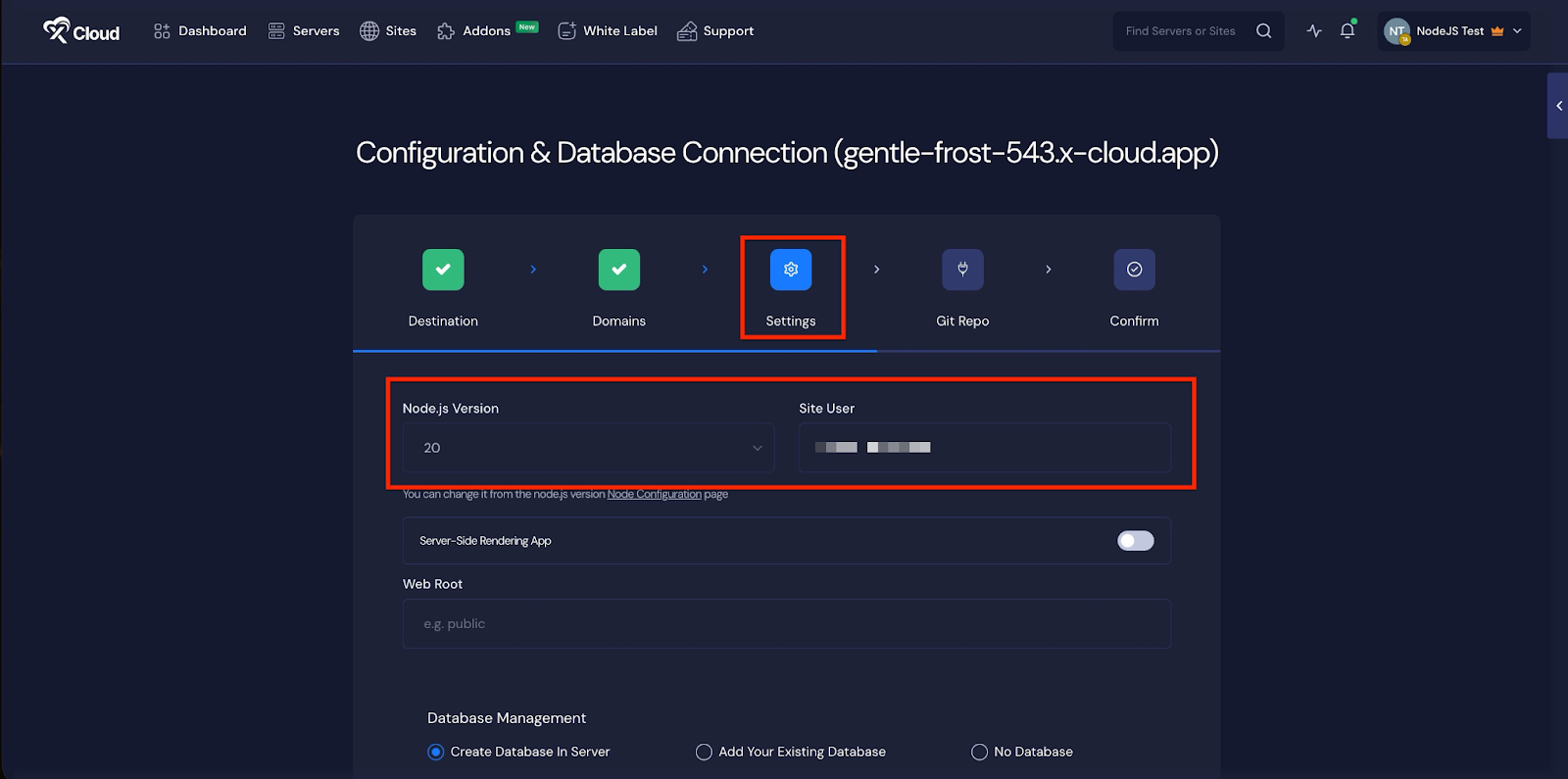Click the Servers stack icon
1568x779 pixels.
(x=276, y=31)
